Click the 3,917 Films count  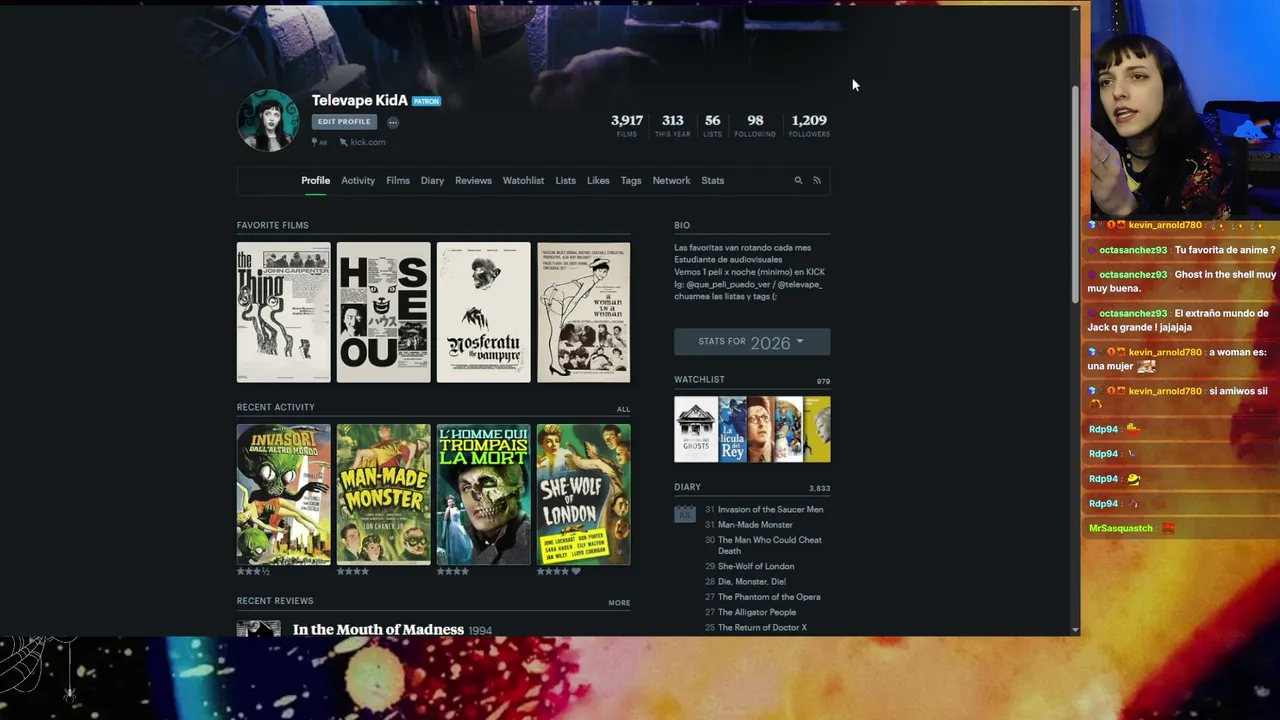point(627,125)
